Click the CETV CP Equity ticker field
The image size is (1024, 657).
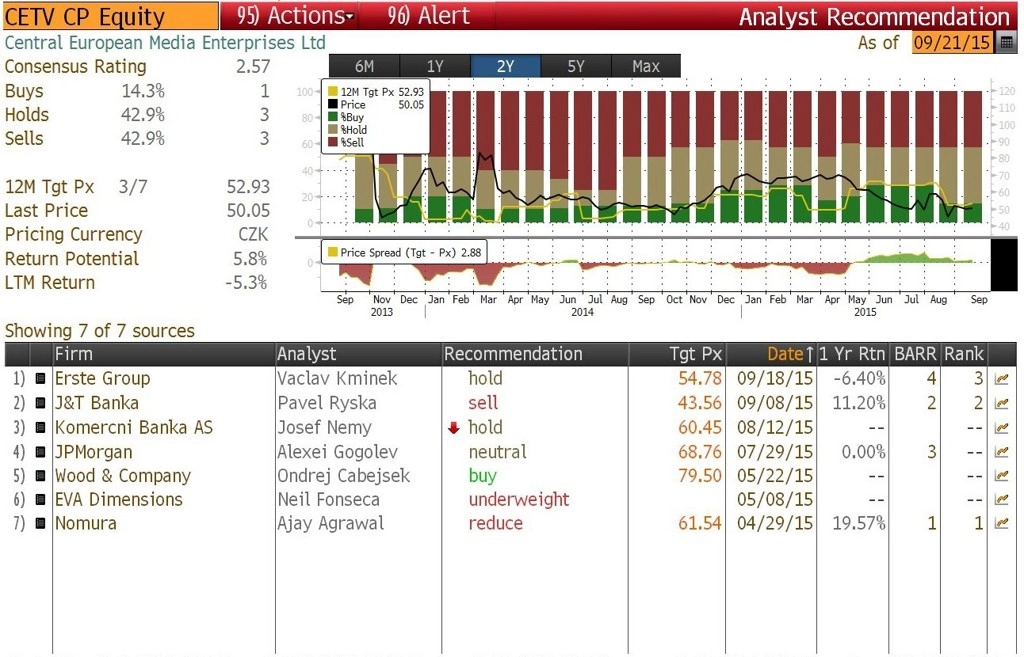point(110,16)
